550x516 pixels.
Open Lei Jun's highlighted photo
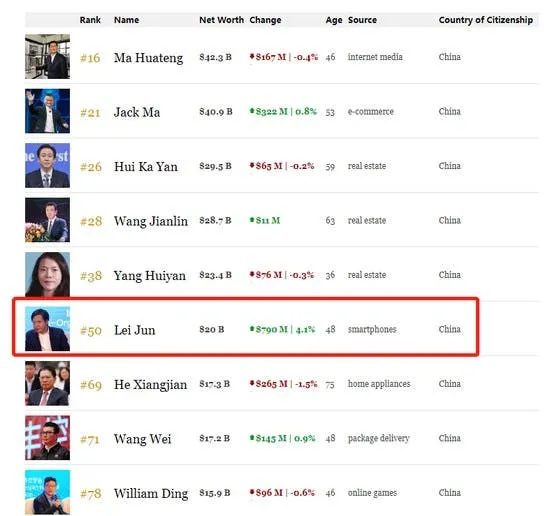tap(47, 329)
